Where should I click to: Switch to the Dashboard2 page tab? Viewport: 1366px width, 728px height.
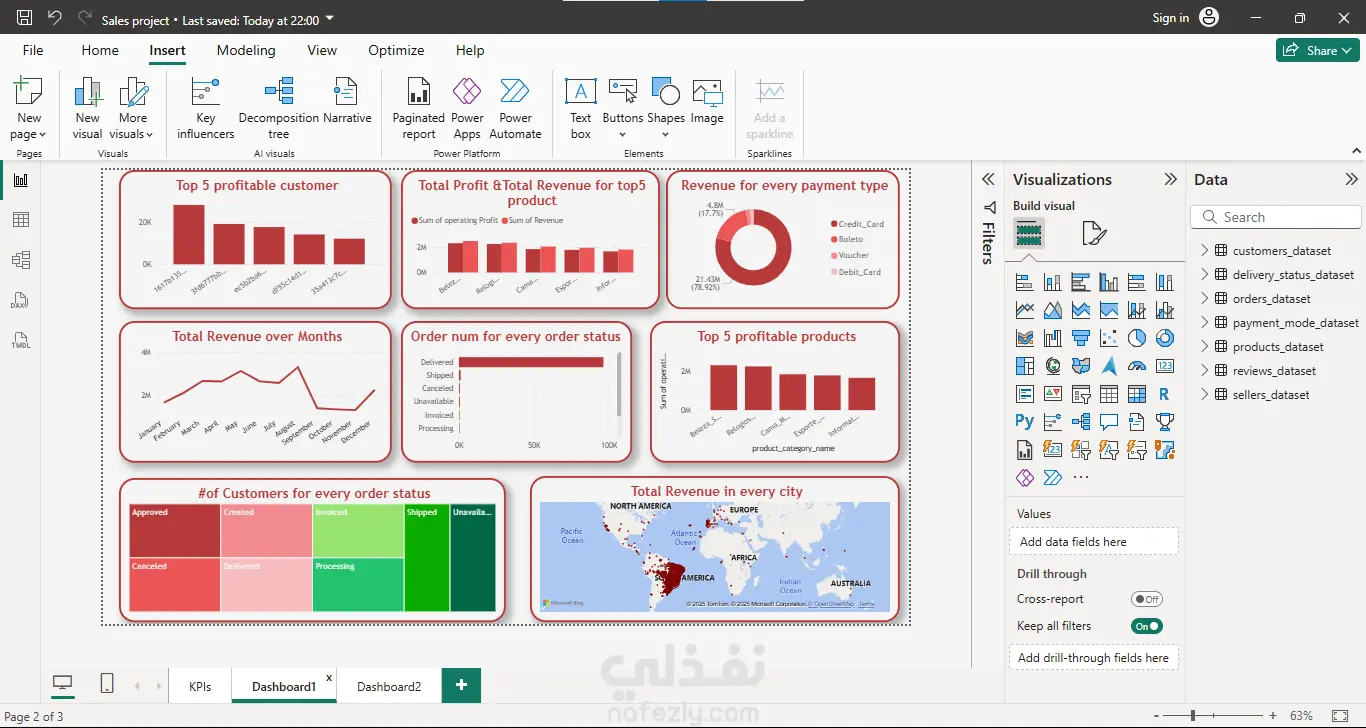(389, 687)
